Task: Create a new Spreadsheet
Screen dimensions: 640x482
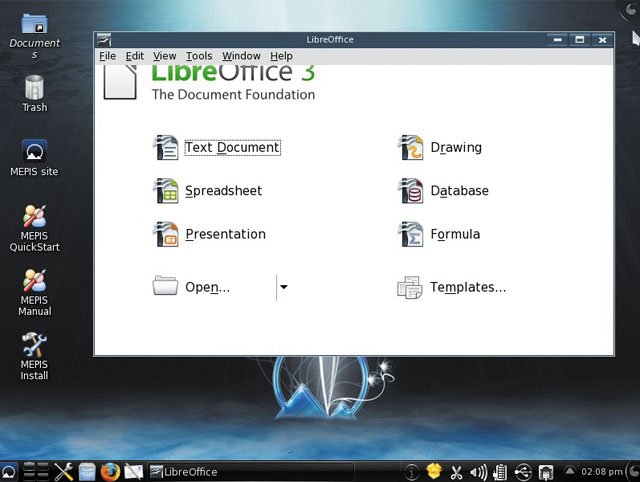Action: point(222,191)
